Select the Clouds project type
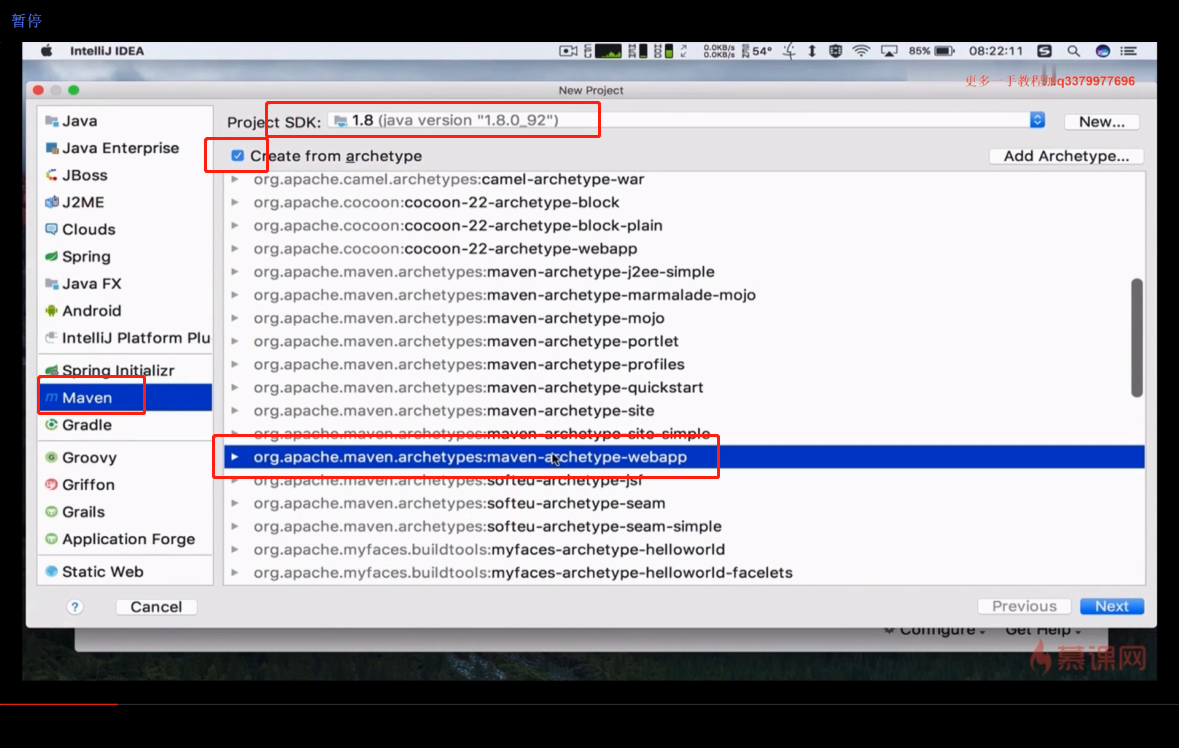Screen dimensions: 1179x748 (80, 229)
